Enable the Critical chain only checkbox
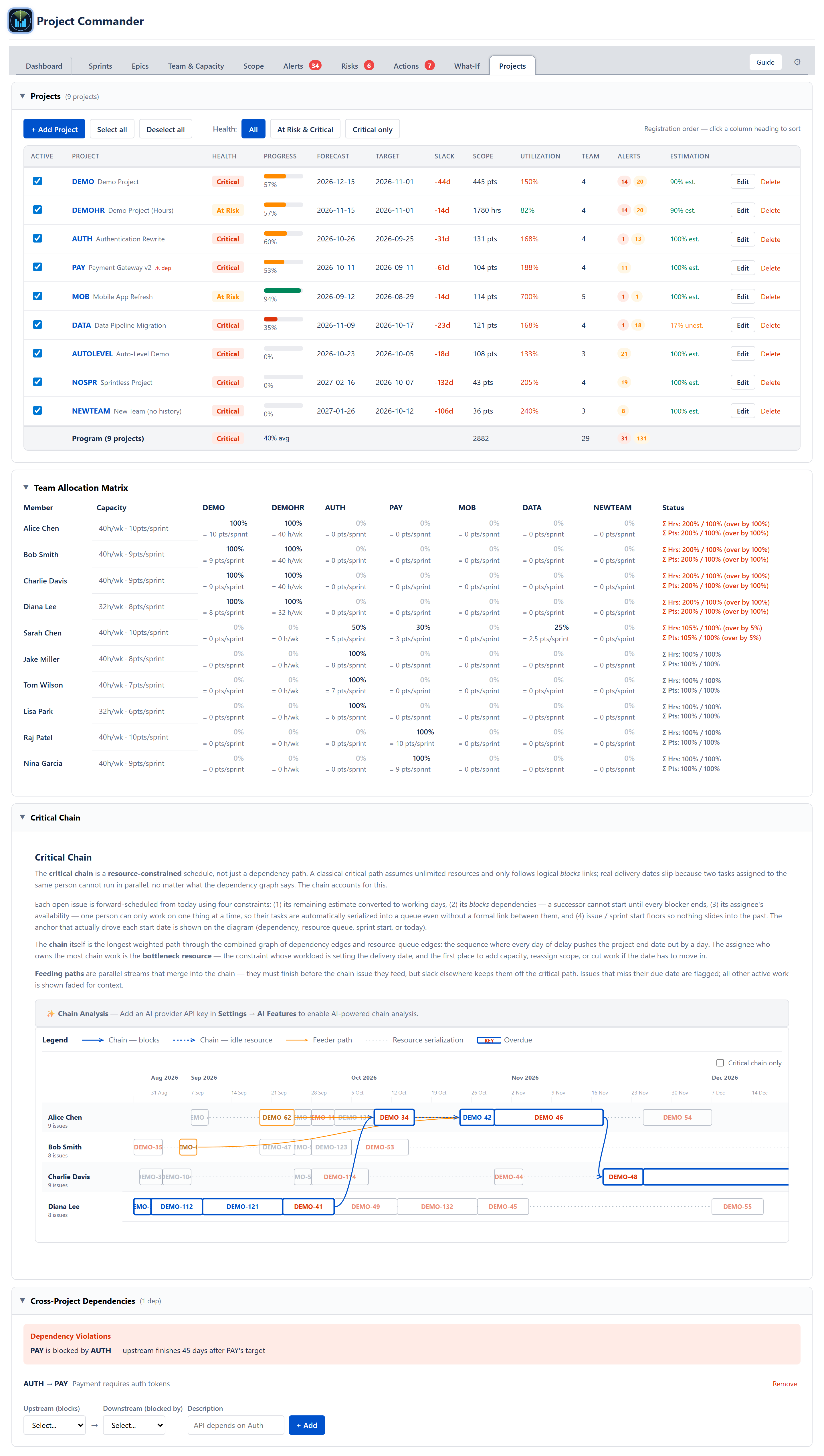This screenshot has width=824, height=1456. click(x=720, y=1063)
